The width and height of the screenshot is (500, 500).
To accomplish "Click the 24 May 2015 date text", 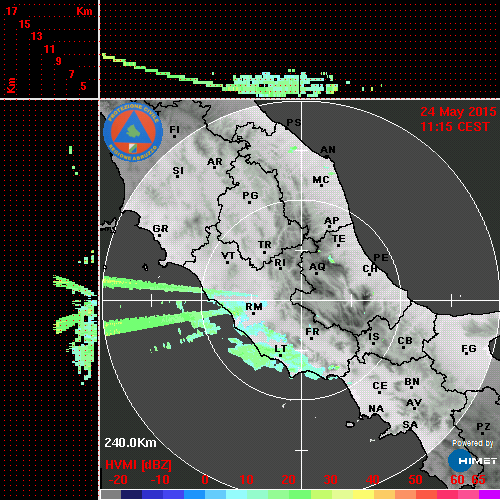I will tap(458, 112).
